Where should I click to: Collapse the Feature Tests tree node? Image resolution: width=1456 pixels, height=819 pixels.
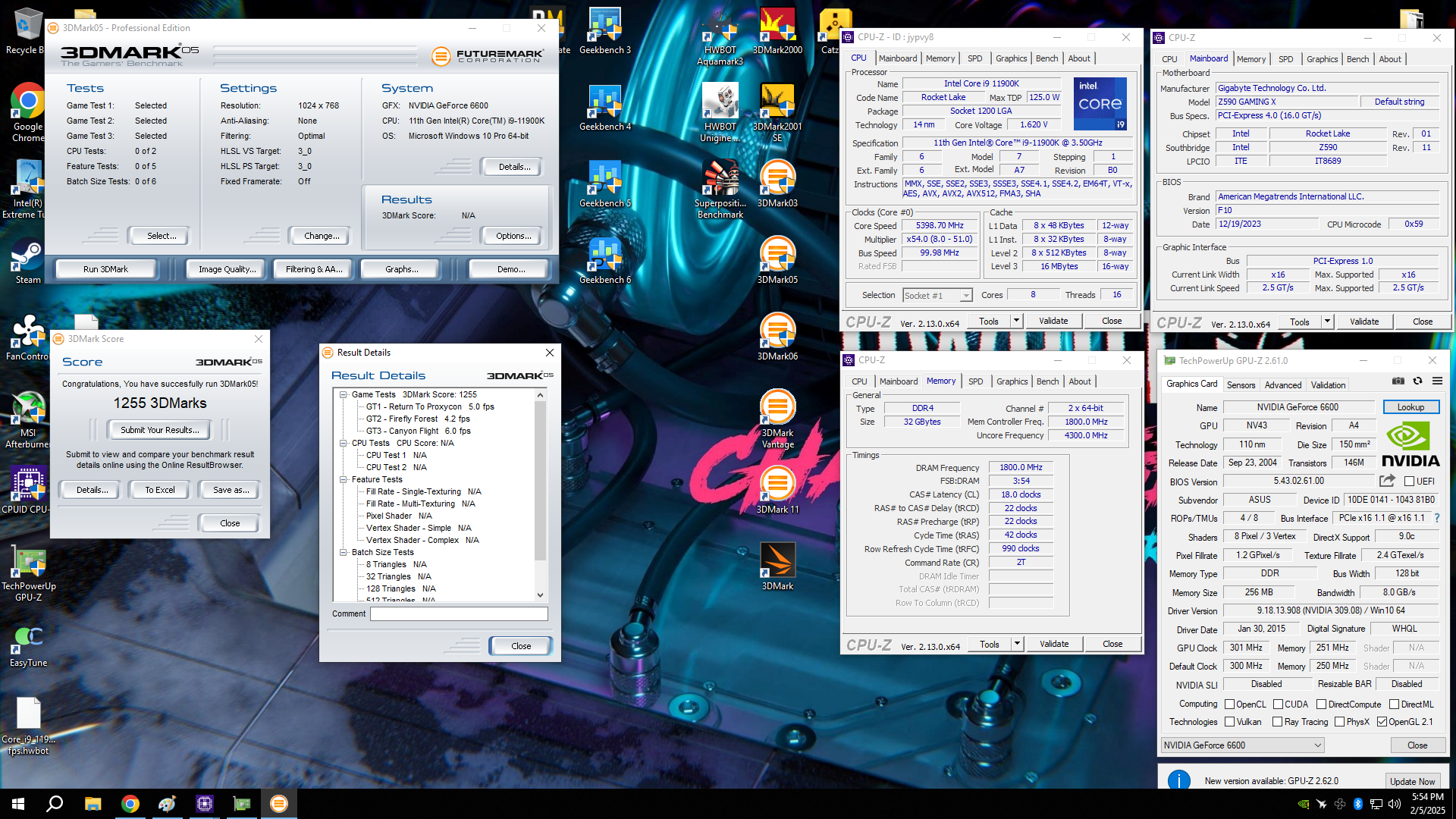tap(344, 479)
